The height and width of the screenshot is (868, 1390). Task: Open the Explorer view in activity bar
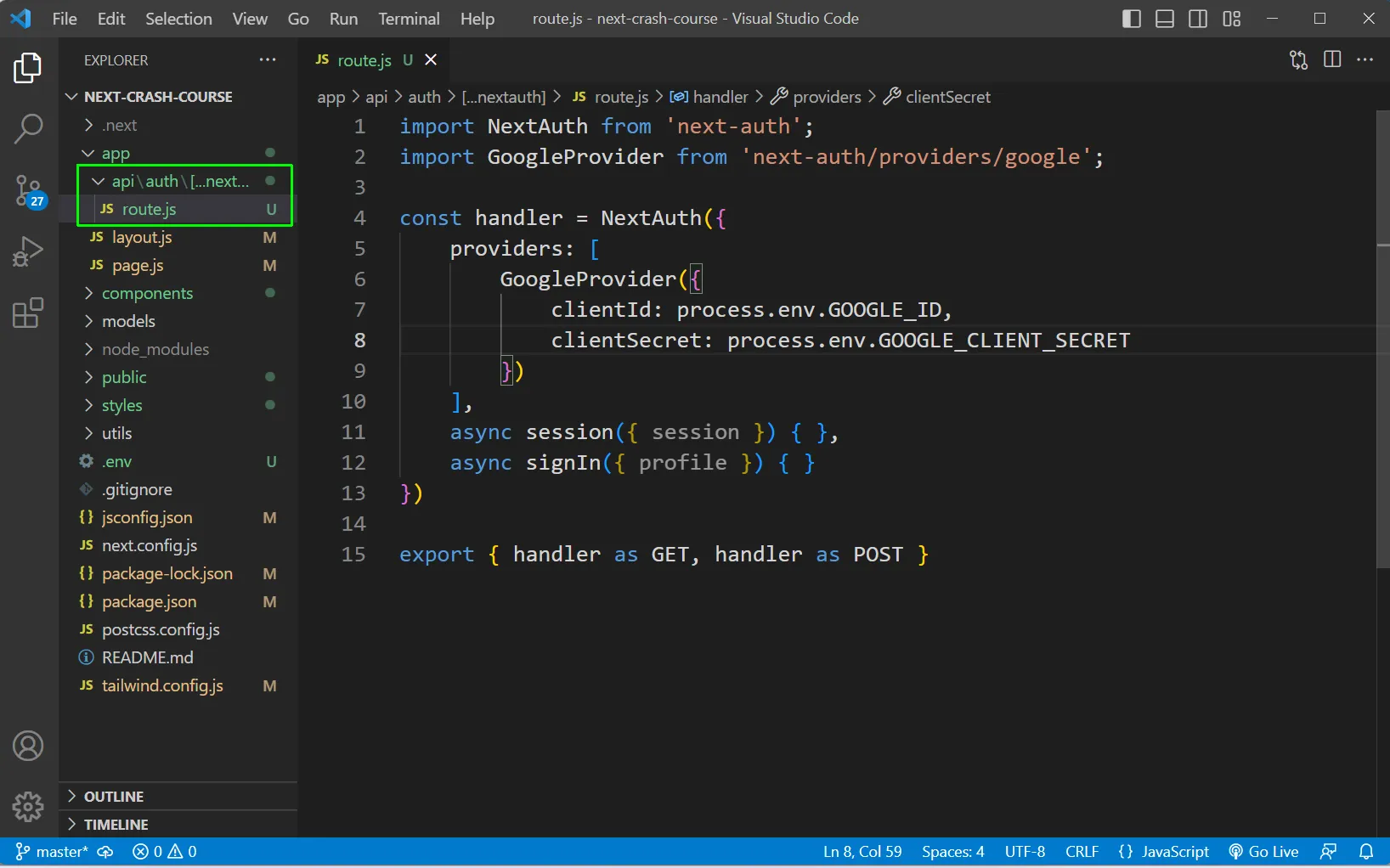[x=28, y=68]
